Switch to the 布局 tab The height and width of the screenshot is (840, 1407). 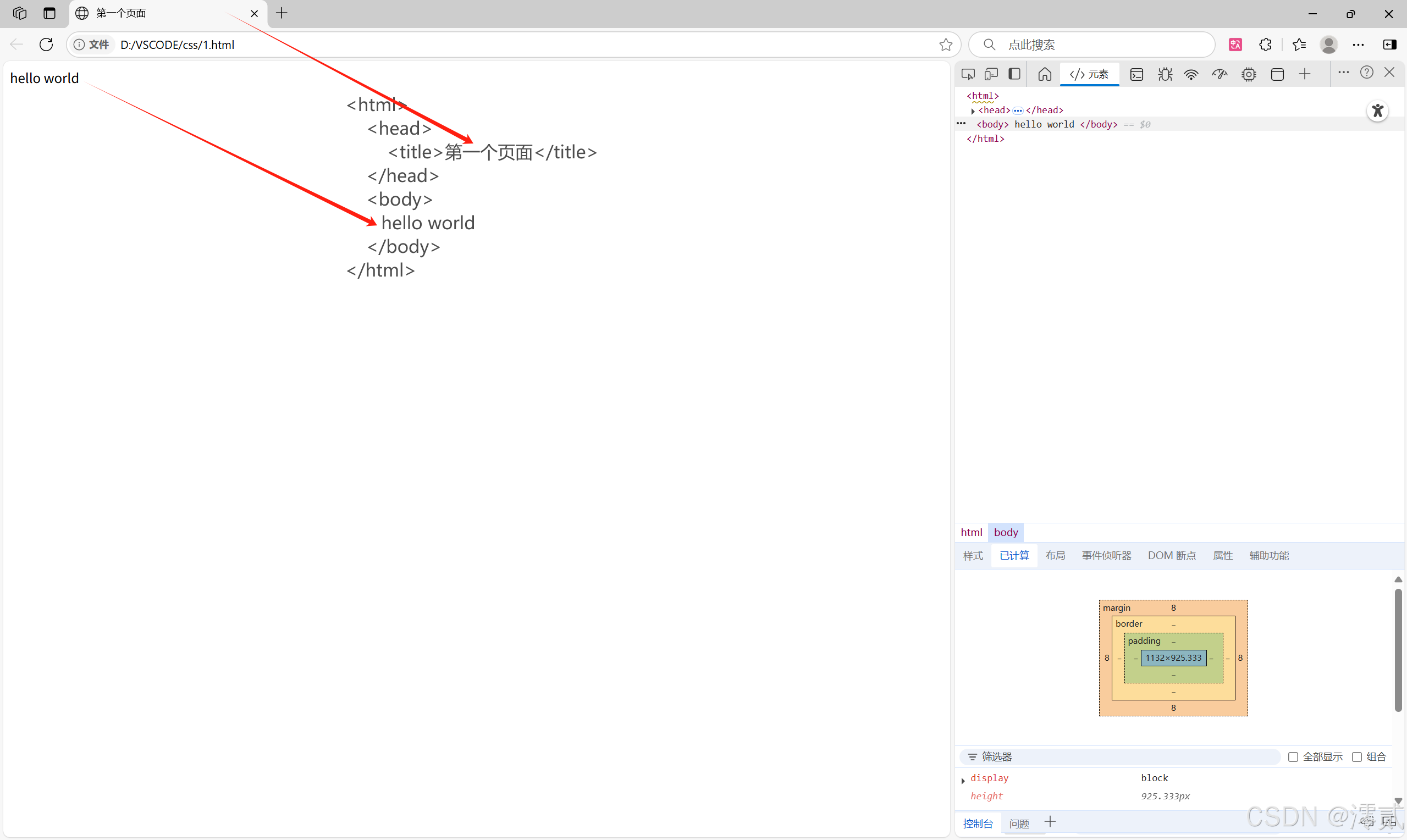pyautogui.click(x=1055, y=555)
